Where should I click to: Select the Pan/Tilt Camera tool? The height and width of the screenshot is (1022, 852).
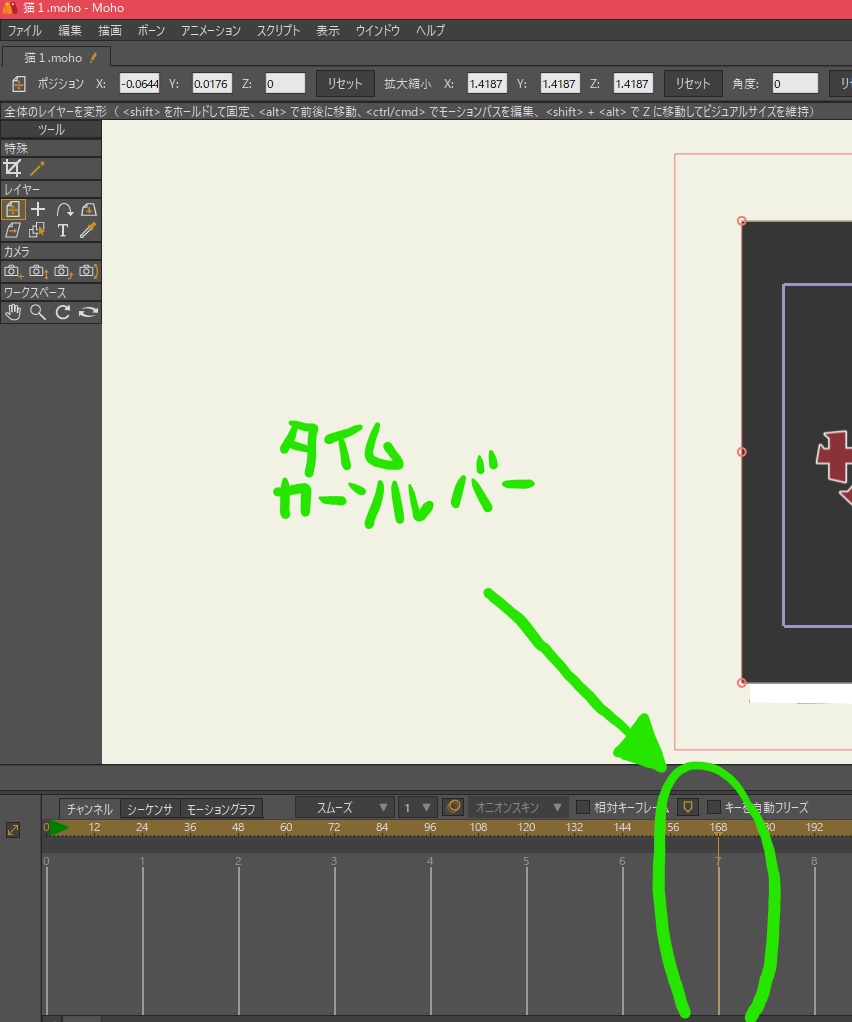pyautogui.click(x=88, y=271)
